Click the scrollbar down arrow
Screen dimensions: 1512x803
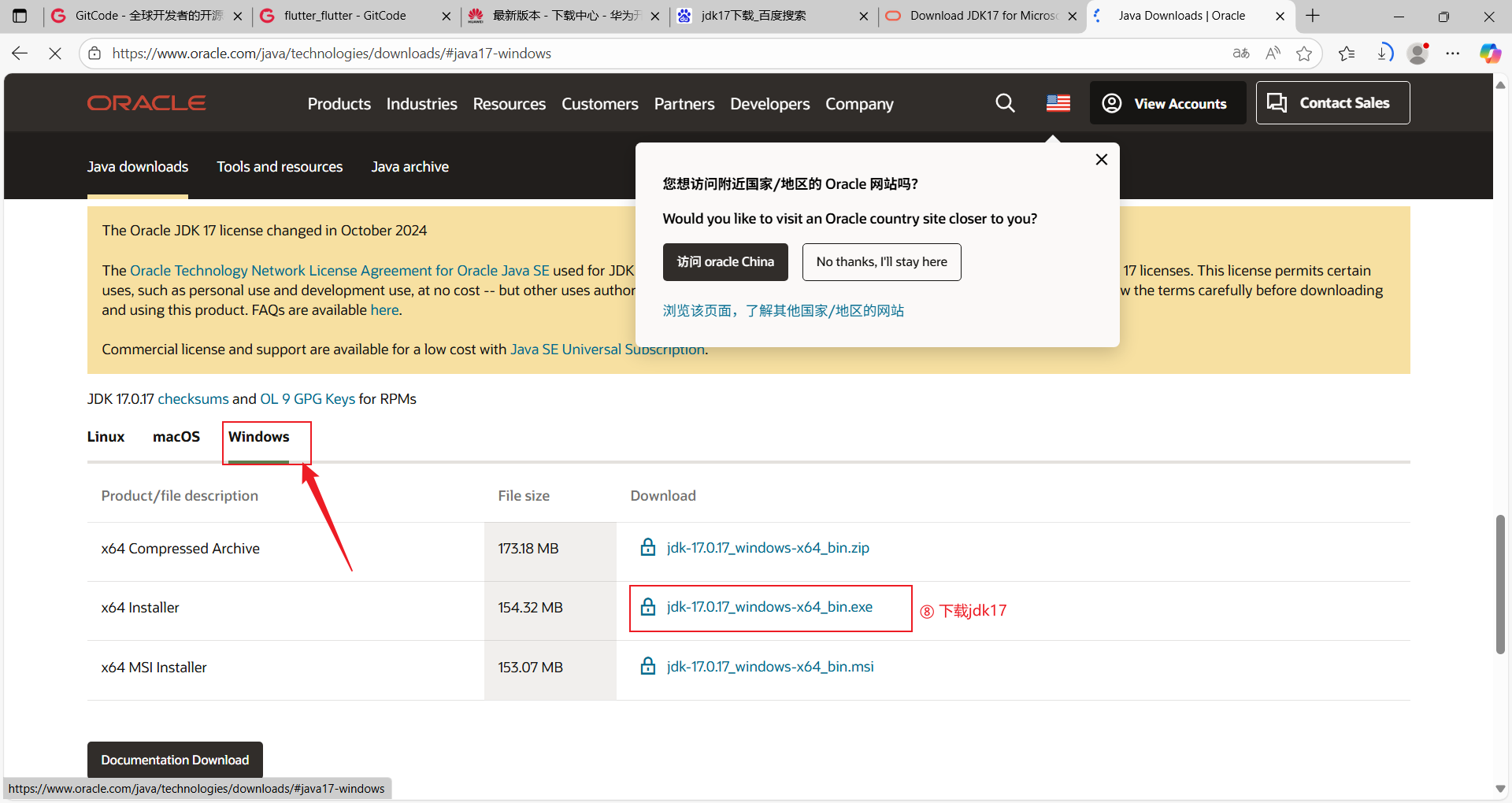tap(1500, 788)
